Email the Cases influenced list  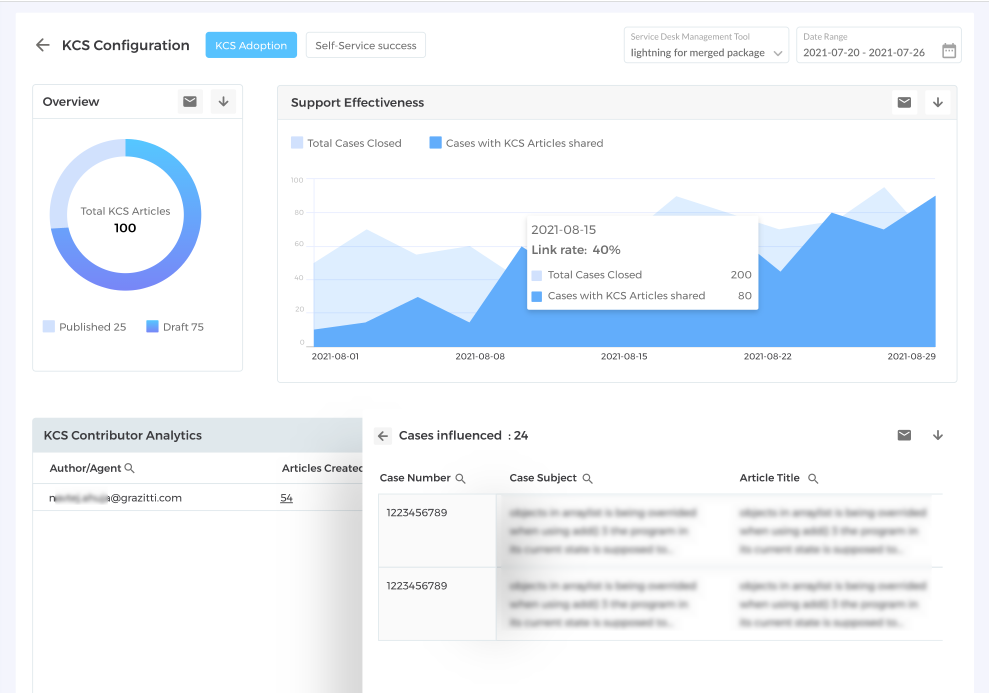[904, 435]
